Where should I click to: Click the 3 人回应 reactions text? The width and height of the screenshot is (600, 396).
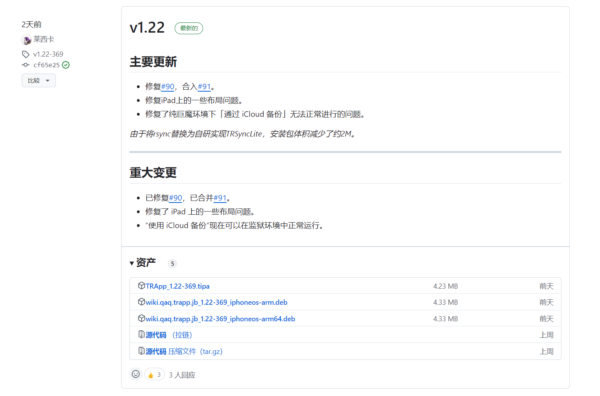(x=182, y=375)
